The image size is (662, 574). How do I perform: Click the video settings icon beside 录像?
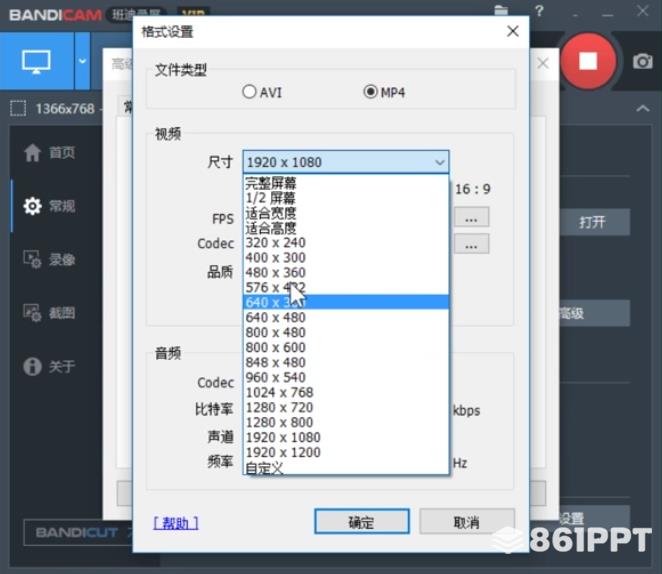(32, 259)
